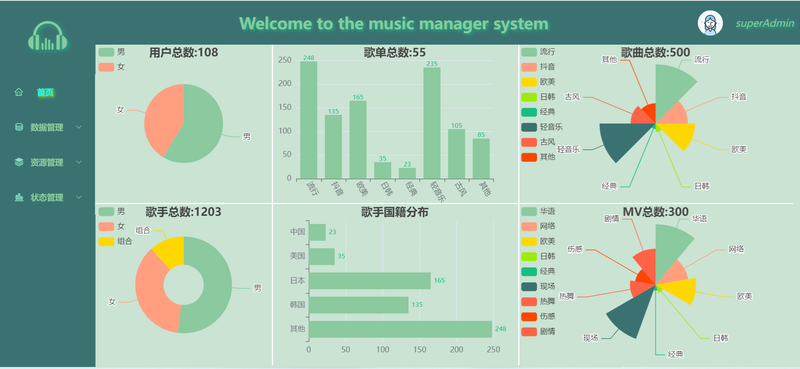The height and width of the screenshot is (369, 800).
Task: Click the home icon beside 首页
Action: pos(19,92)
